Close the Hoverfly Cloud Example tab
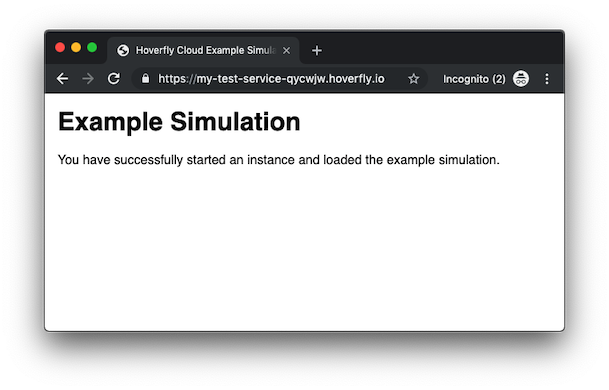 [x=287, y=51]
